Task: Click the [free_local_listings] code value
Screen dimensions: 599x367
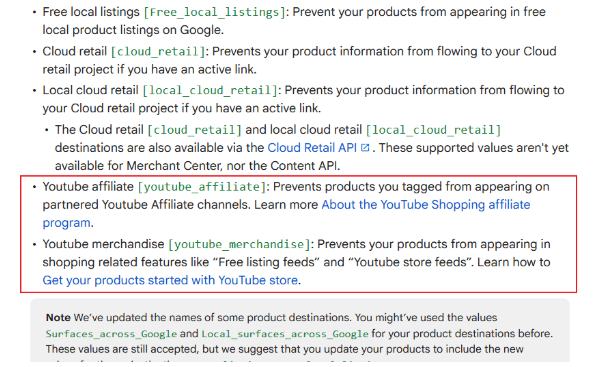Action: [214, 12]
